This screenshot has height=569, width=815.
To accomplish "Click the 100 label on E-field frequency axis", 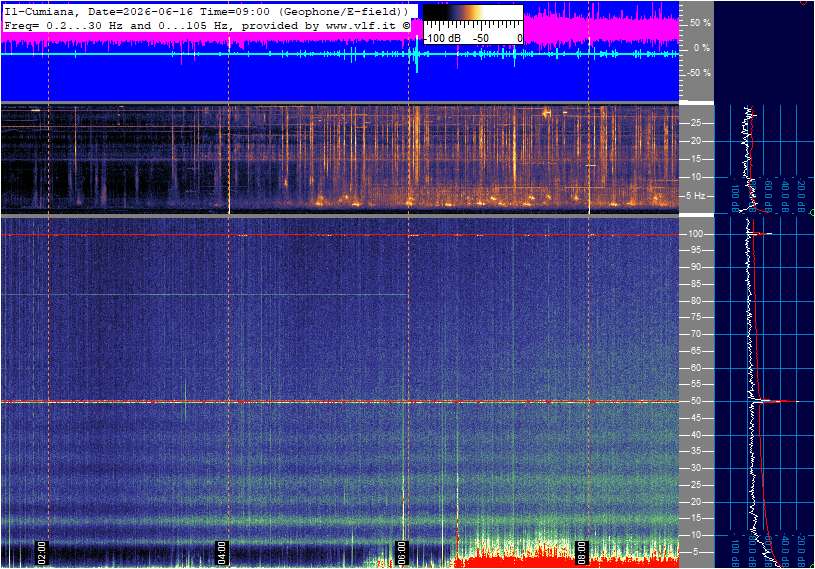I will coord(695,234).
